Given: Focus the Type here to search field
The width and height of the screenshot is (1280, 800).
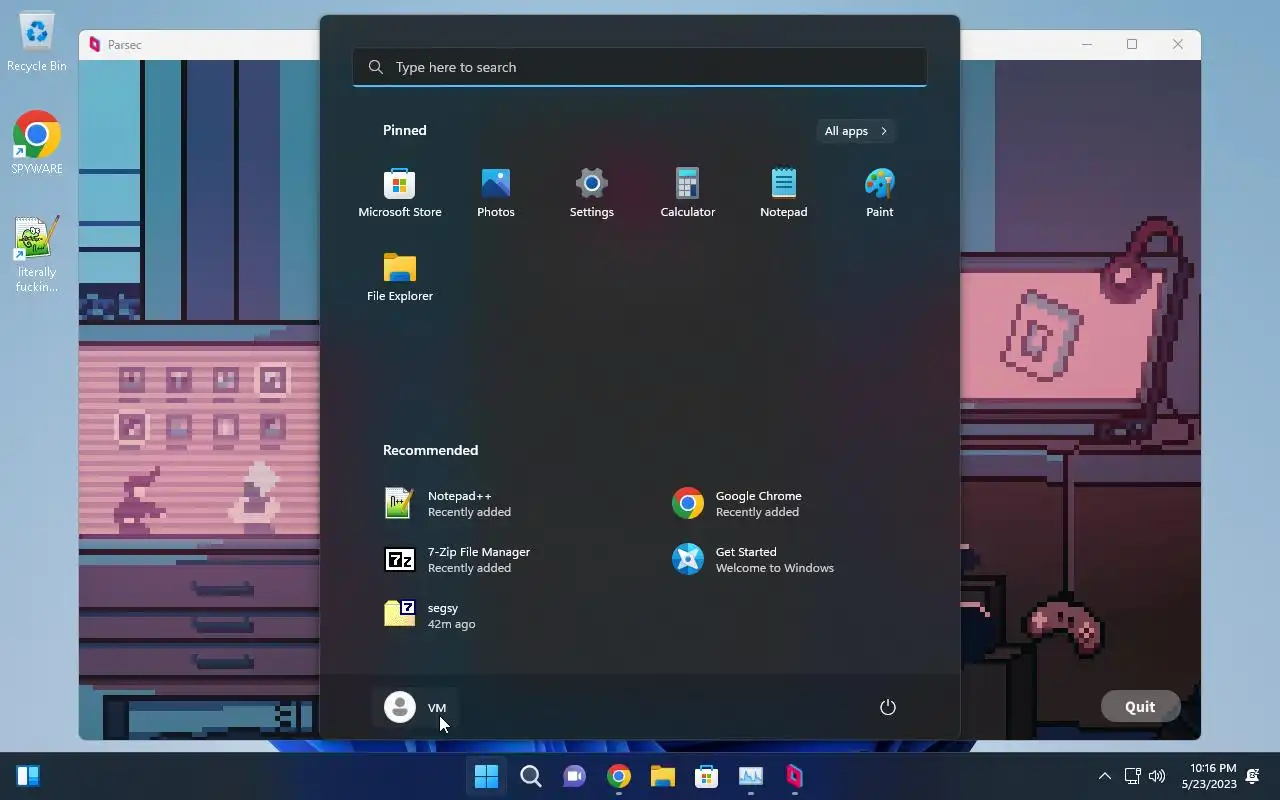Looking at the screenshot, I should [x=640, y=67].
